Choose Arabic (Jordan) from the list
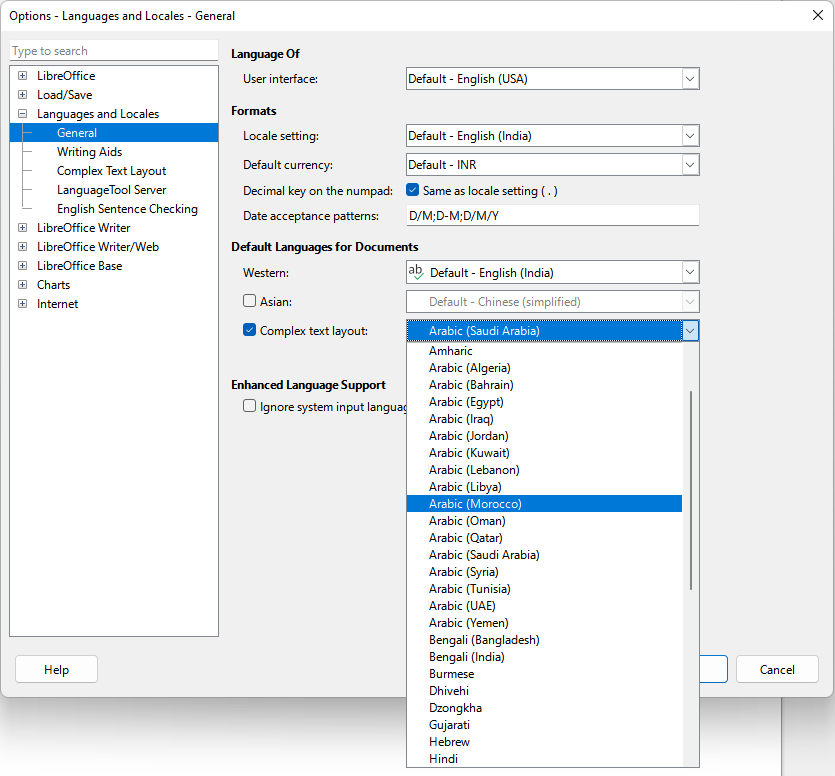 544,436
